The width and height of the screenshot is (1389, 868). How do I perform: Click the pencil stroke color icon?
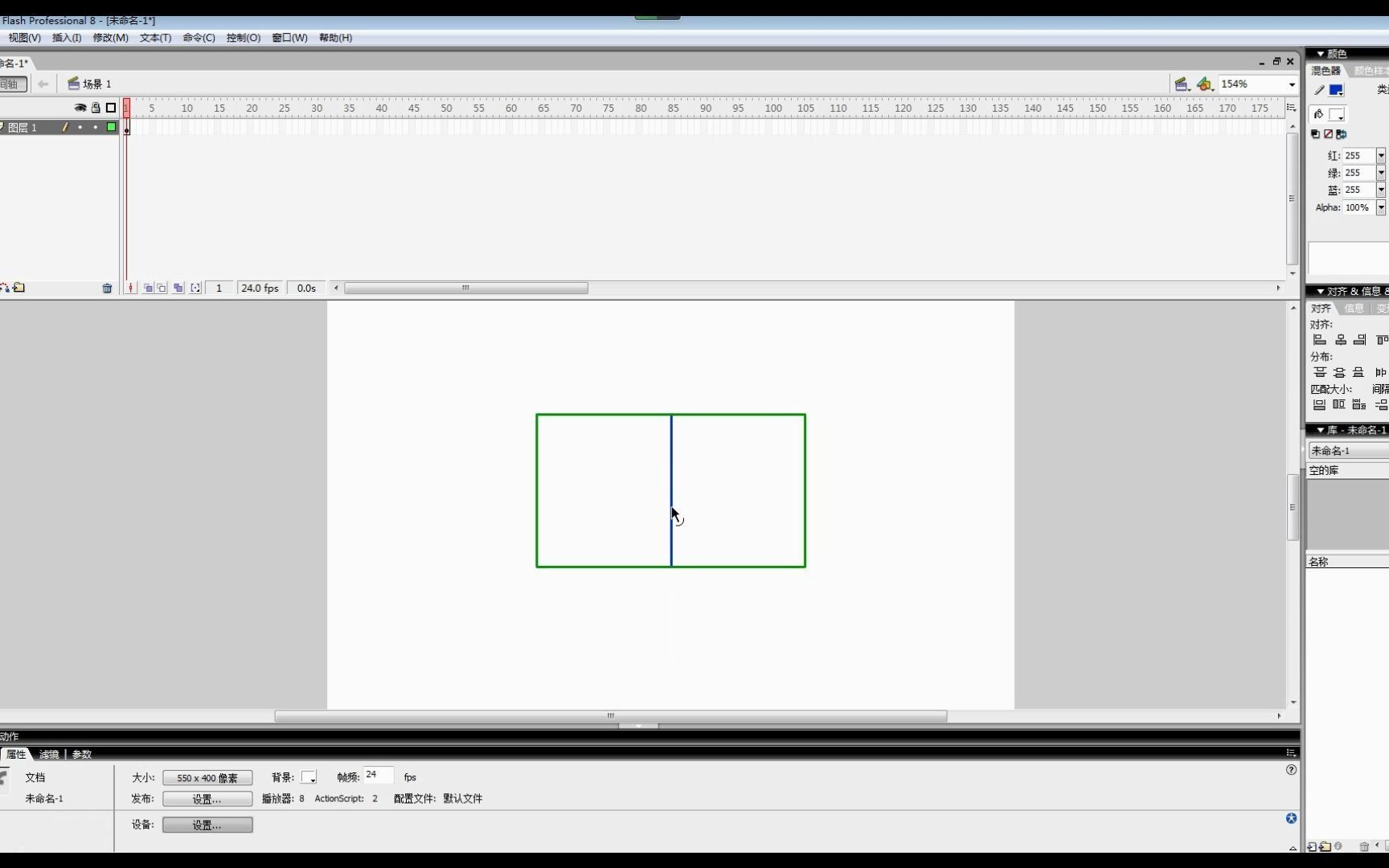click(1319, 90)
